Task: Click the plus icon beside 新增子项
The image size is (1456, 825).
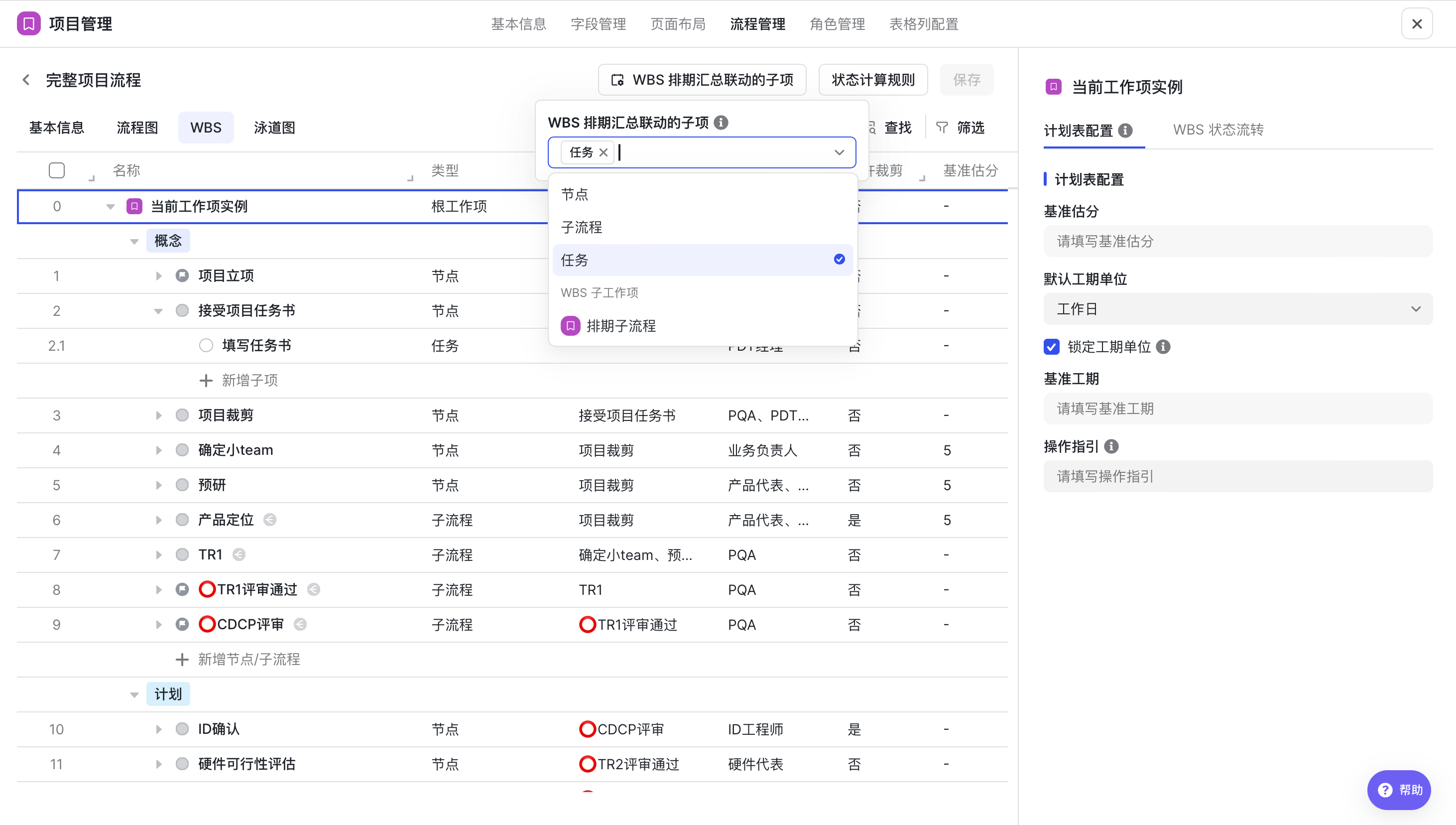Action: pos(206,380)
